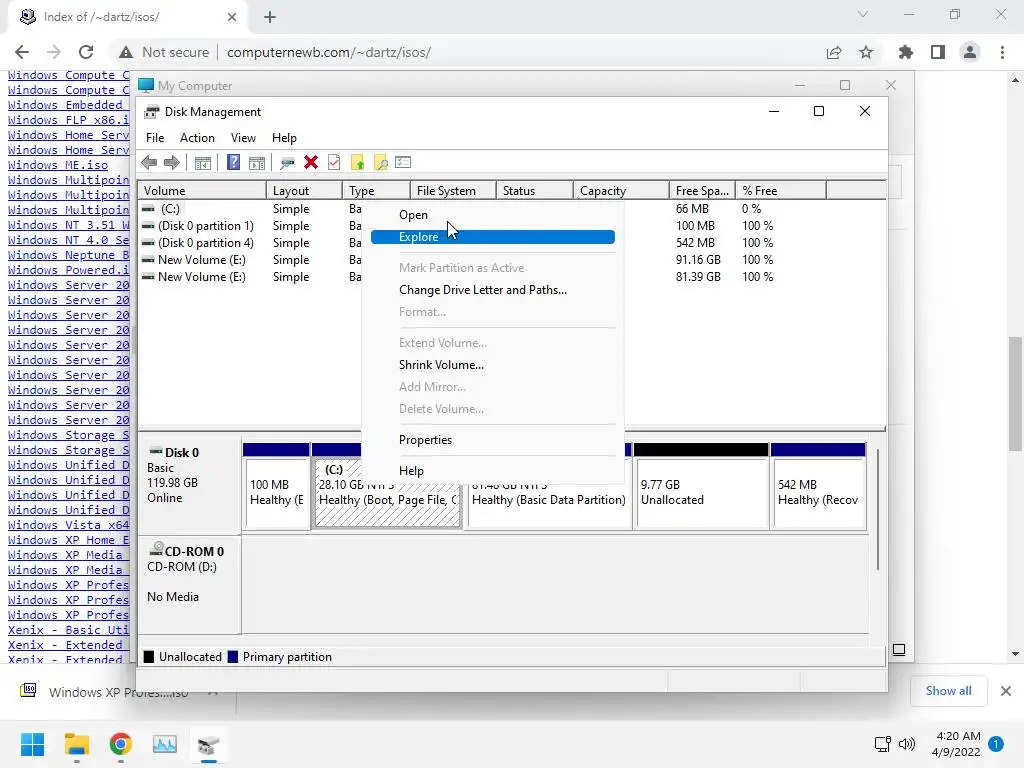The height and width of the screenshot is (768, 1024).
Task: Click the Disk 0 label panel
Action: [189, 487]
